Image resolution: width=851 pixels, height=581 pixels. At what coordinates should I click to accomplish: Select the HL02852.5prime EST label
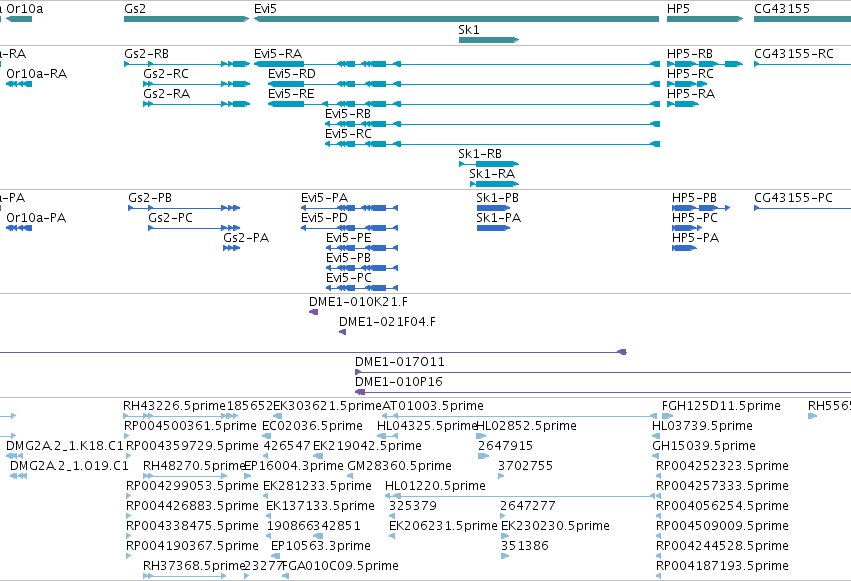point(526,426)
